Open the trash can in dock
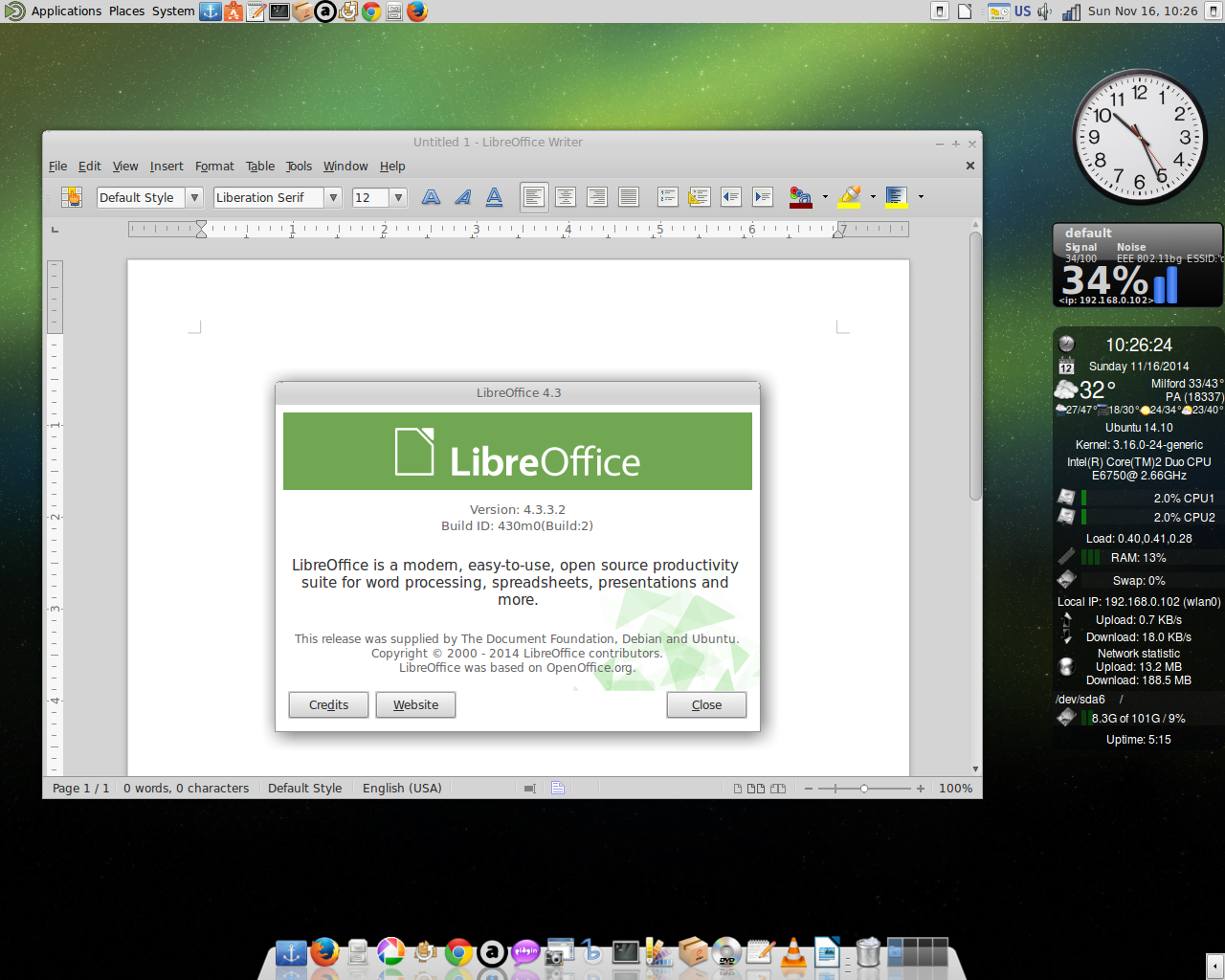 [x=868, y=952]
